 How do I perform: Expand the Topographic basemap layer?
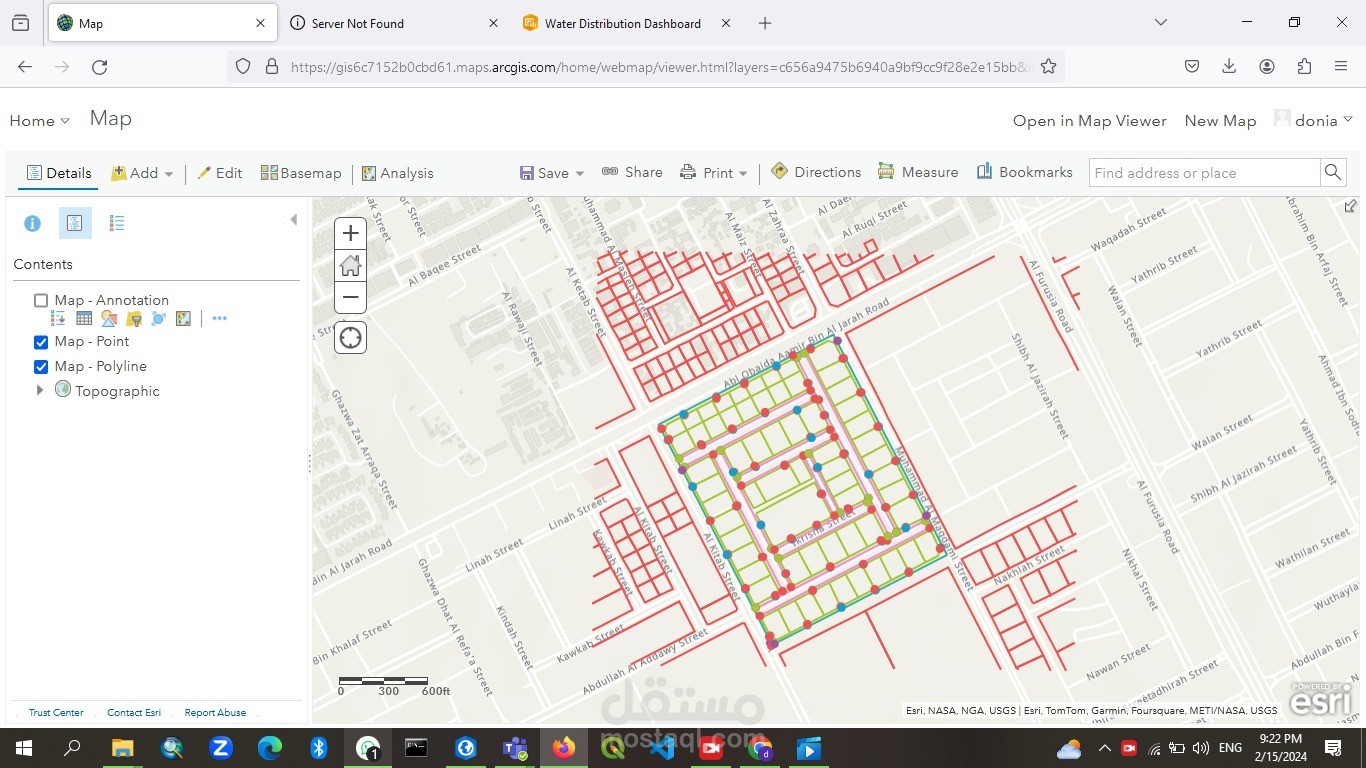point(40,390)
